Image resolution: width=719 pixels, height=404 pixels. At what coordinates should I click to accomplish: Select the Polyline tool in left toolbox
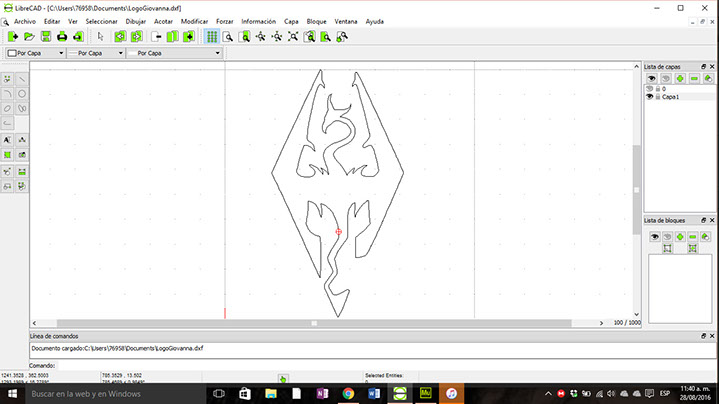click(7, 123)
